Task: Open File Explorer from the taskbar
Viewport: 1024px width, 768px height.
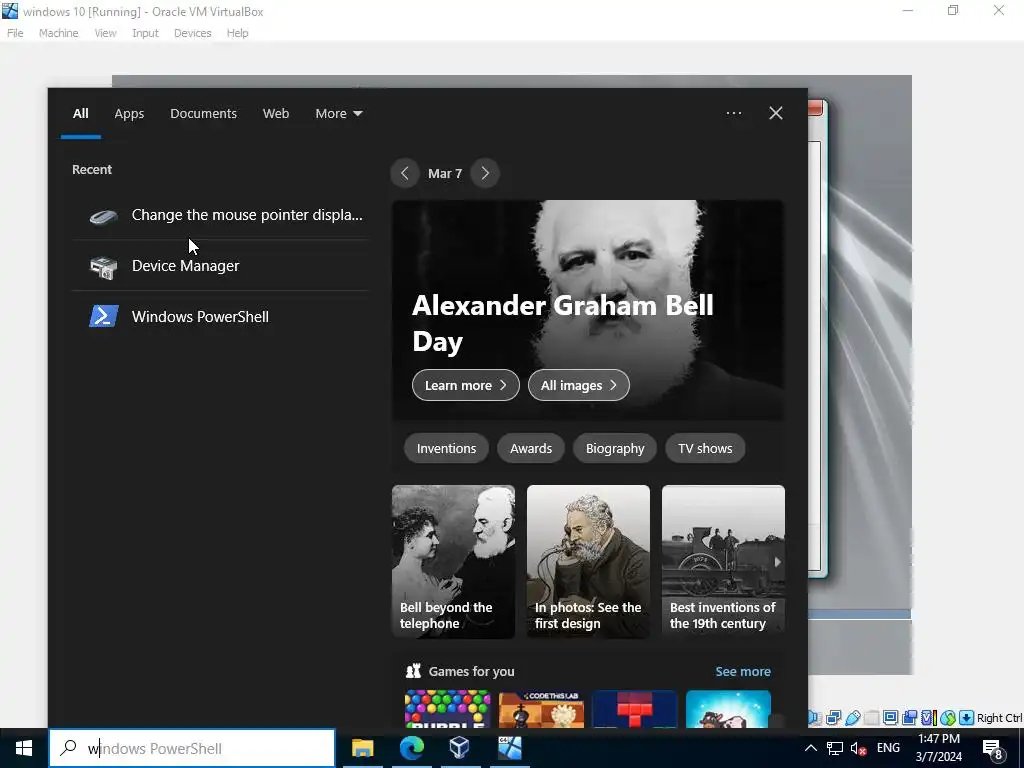Action: (362, 748)
